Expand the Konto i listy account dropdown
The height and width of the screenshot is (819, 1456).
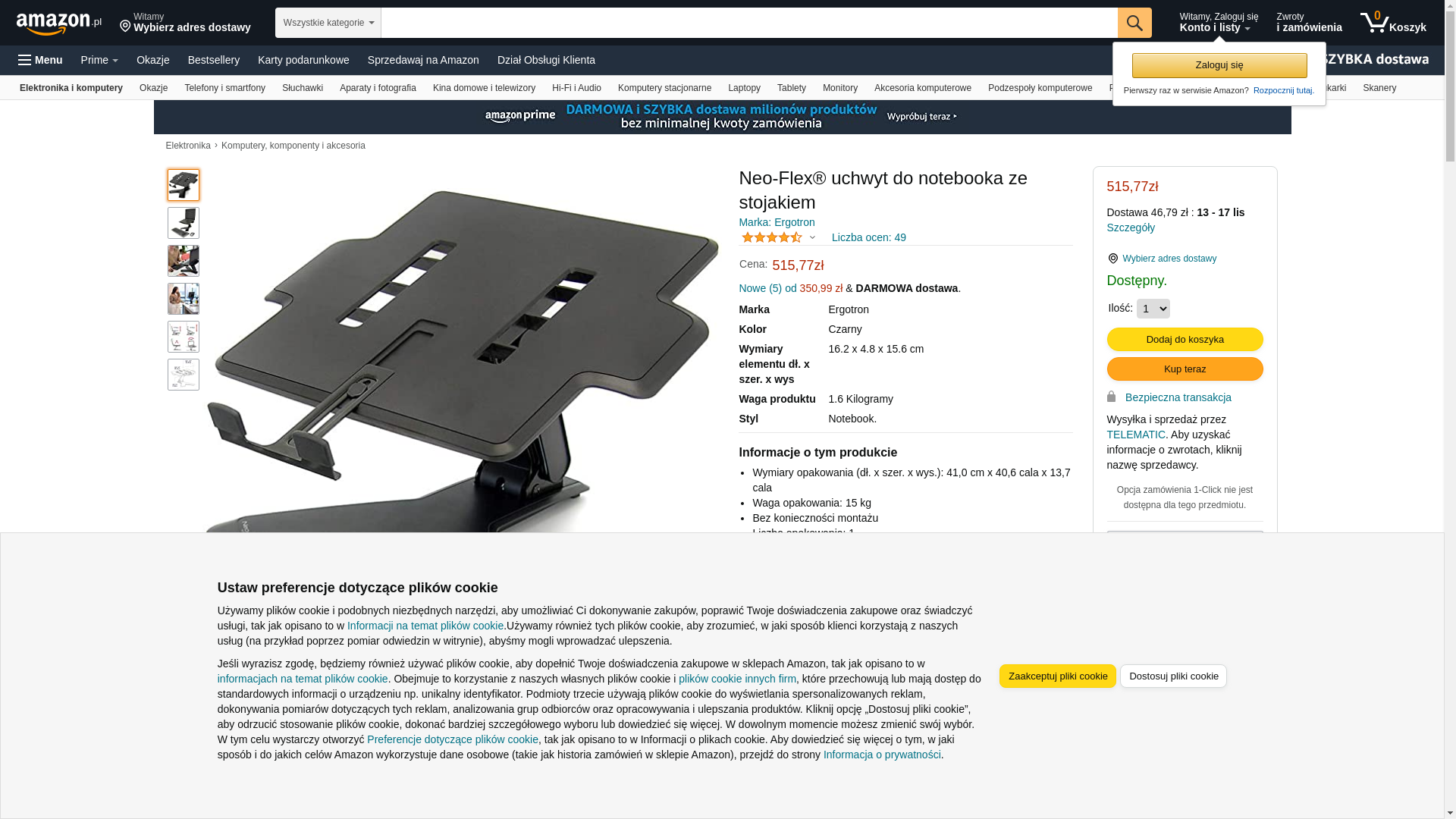(x=1218, y=23)
